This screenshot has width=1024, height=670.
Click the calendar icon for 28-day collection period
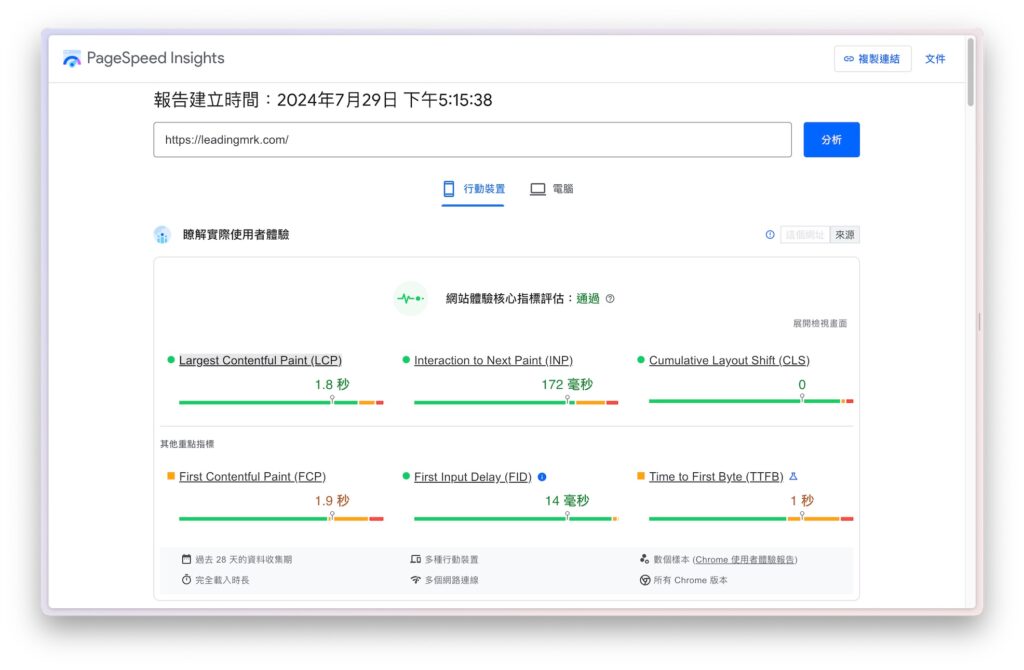click(186, 559)
